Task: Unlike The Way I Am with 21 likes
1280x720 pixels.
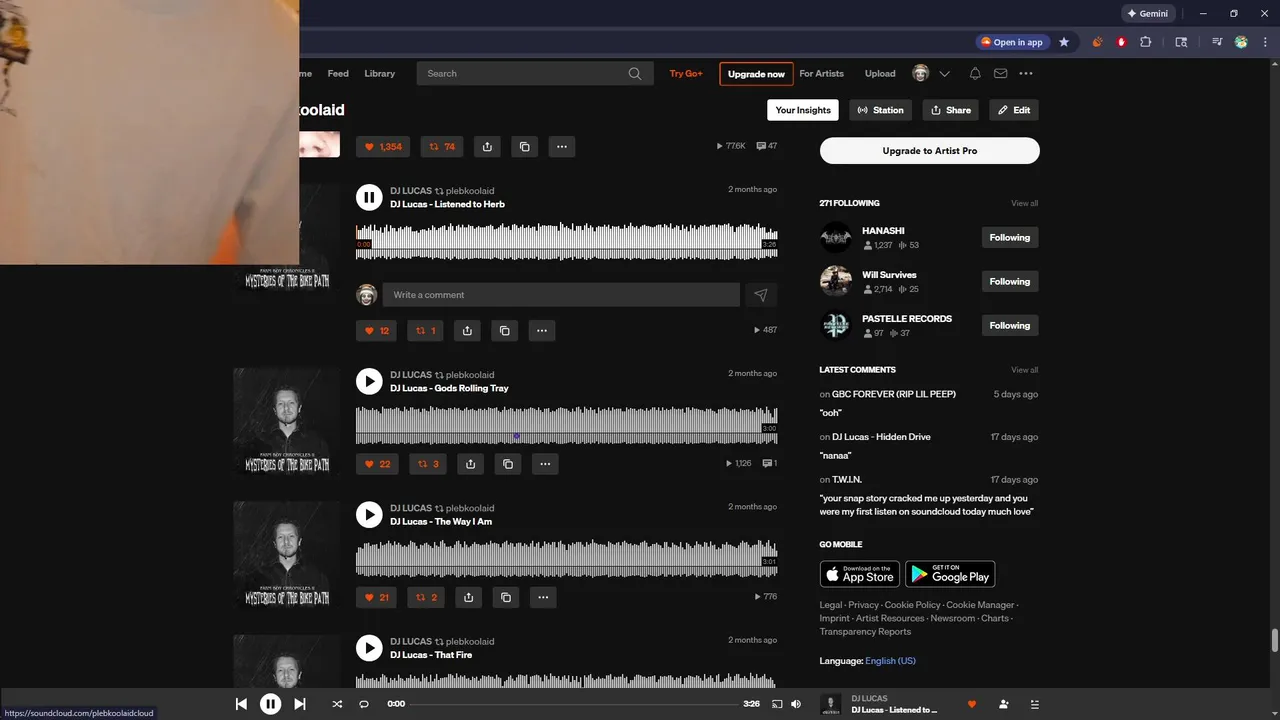Action: [377, 597]
